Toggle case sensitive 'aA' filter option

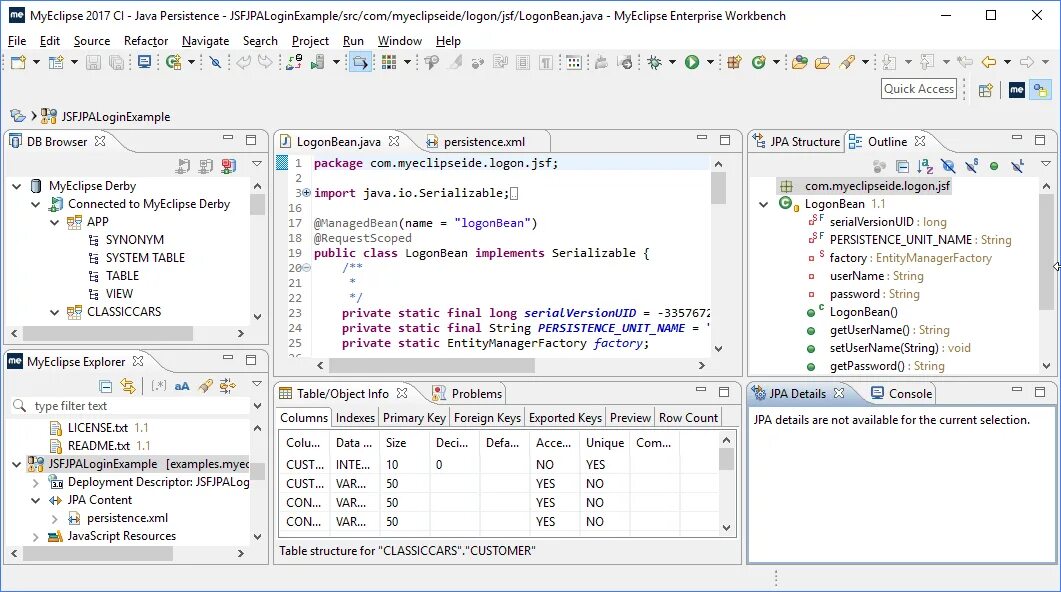[182, 386]
